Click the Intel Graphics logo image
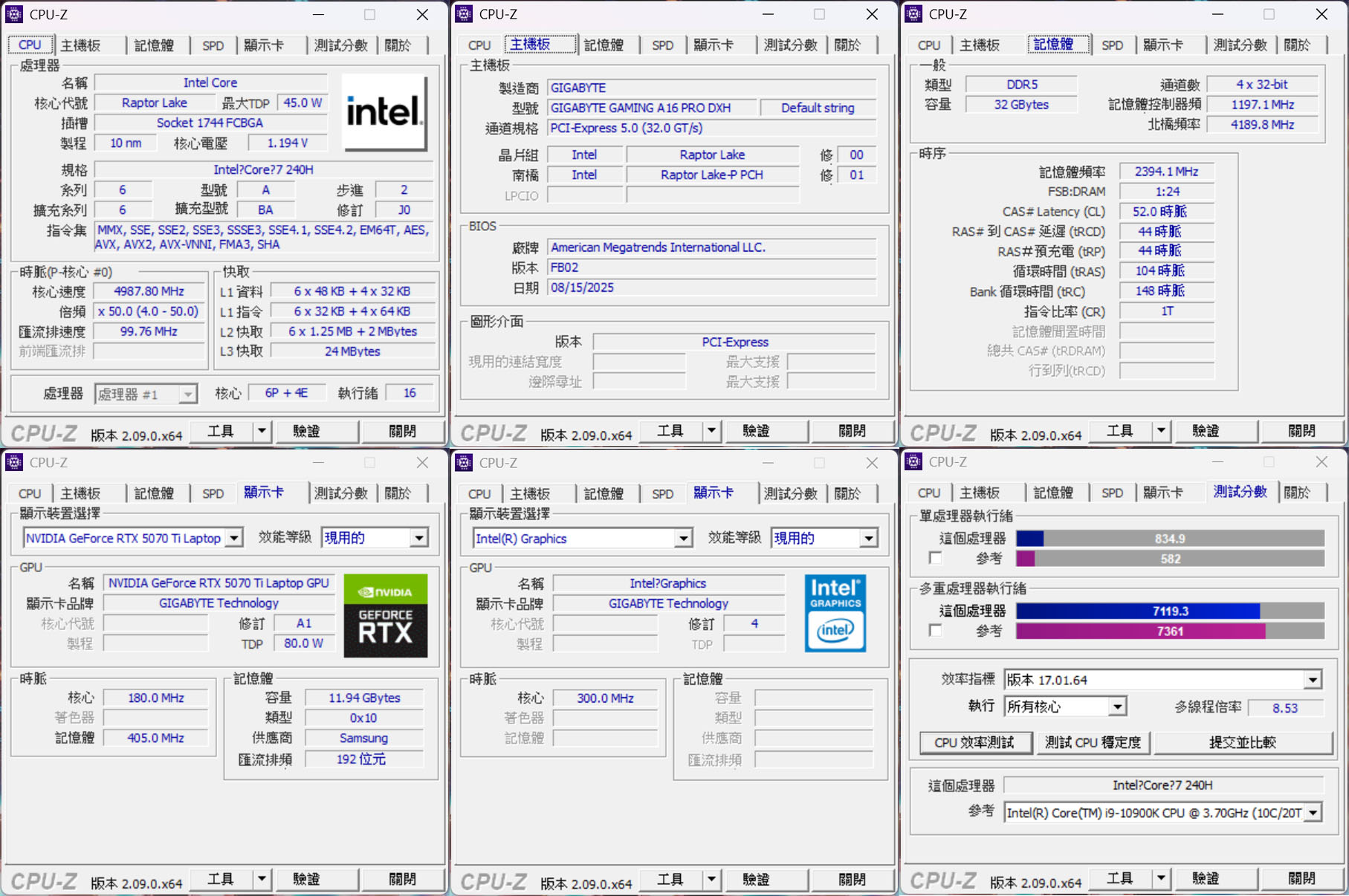Screen dimensions: 1349x896 tap(835, 614)
